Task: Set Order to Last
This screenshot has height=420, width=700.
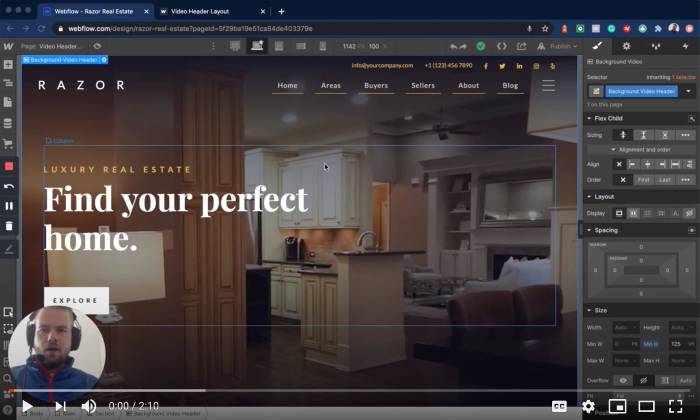Action: click(x=665, y=180)
